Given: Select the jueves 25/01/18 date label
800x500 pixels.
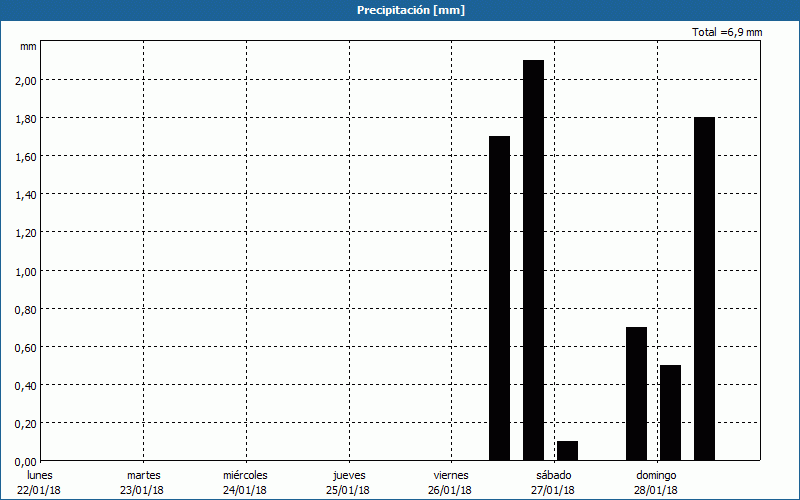Looking at the screenshot, I should (348, 482).
